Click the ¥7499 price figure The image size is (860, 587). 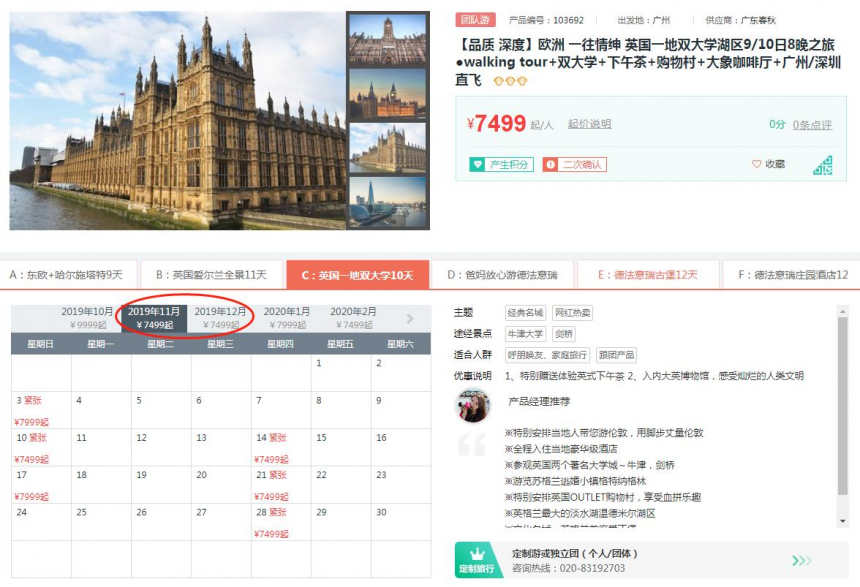(x=496, y=123)
